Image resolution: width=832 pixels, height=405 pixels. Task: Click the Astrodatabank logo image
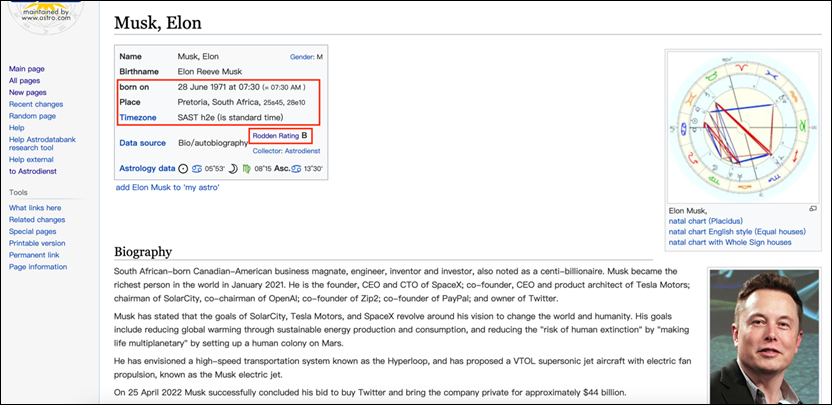[x=46, y=18]
